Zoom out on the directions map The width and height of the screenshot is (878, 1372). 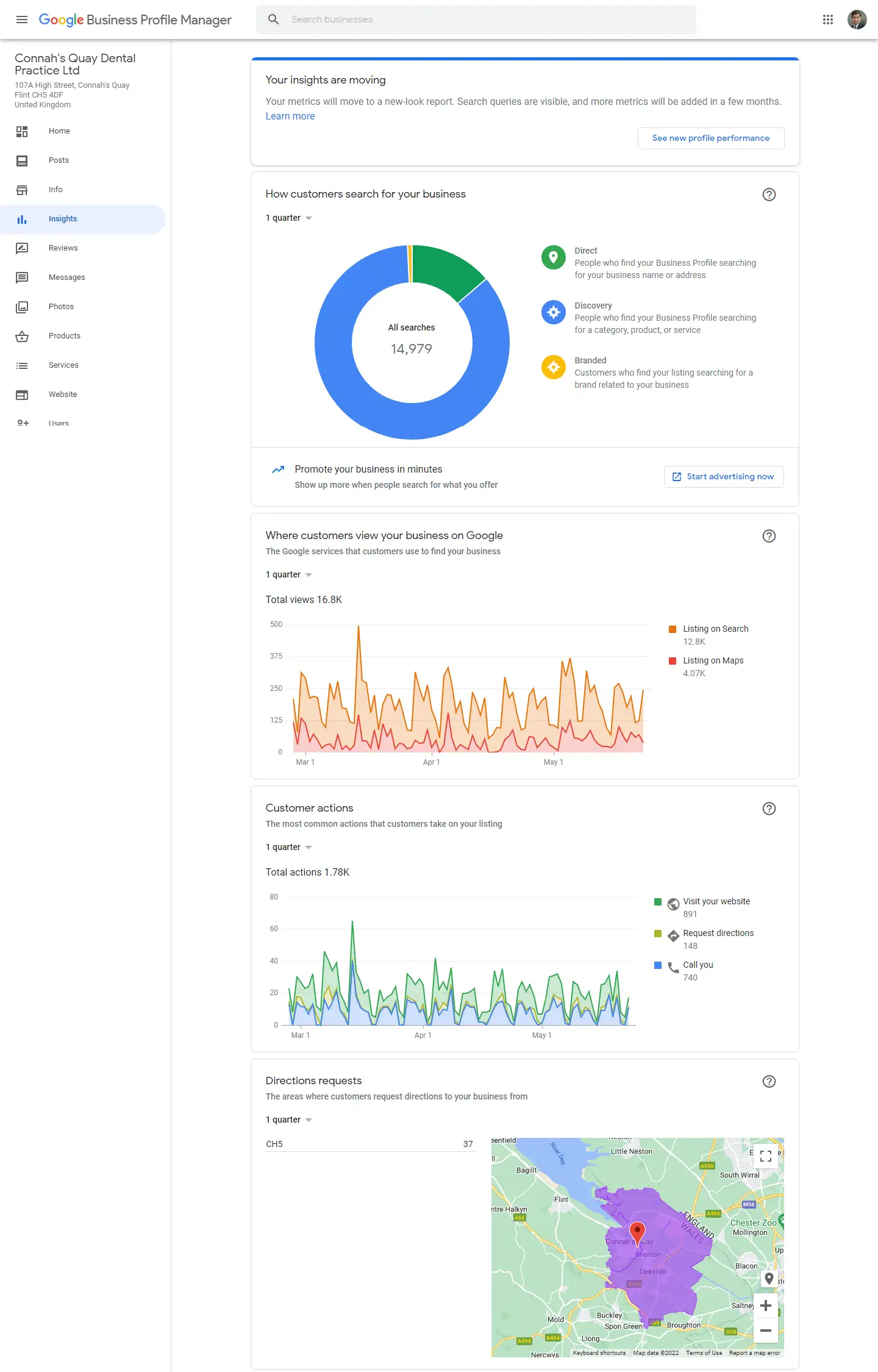(x=766, y=1331)
